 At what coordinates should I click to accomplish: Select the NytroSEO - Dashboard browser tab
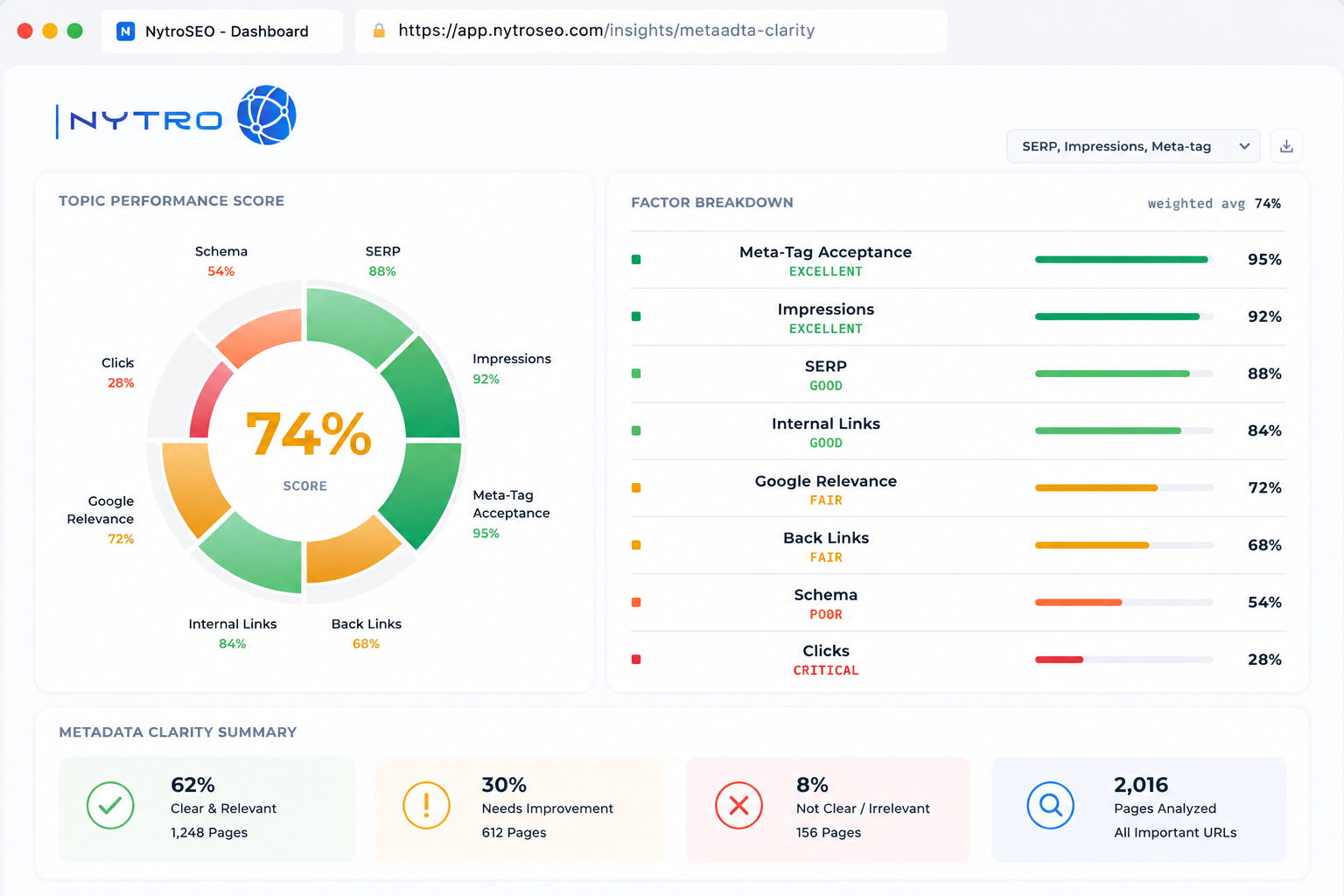pyautogui.click(x=222, y=31)
